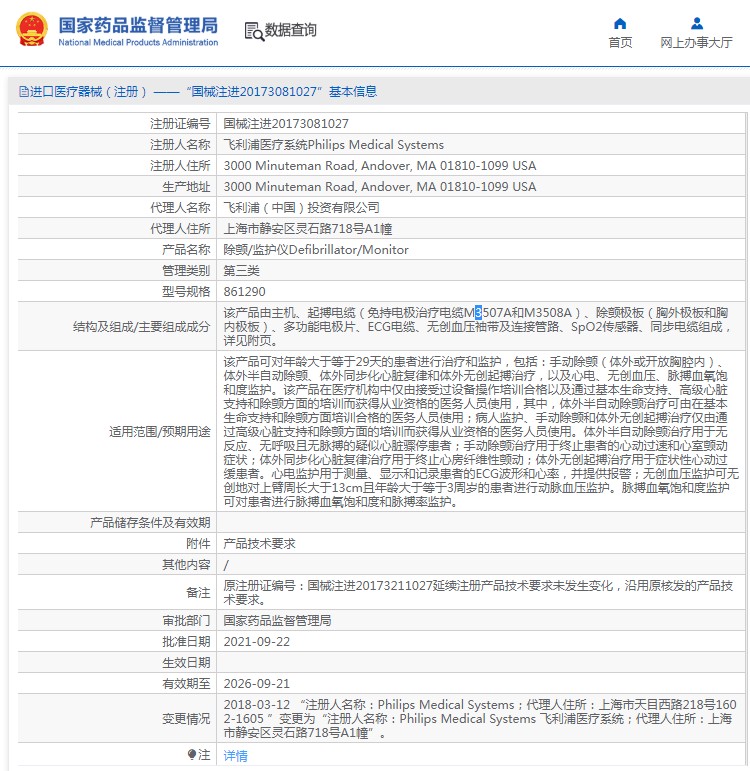The height and width of the screenshot is (771, 750).
Task: Click the 变更情况 change record text
Action: [x=480, y=718]
